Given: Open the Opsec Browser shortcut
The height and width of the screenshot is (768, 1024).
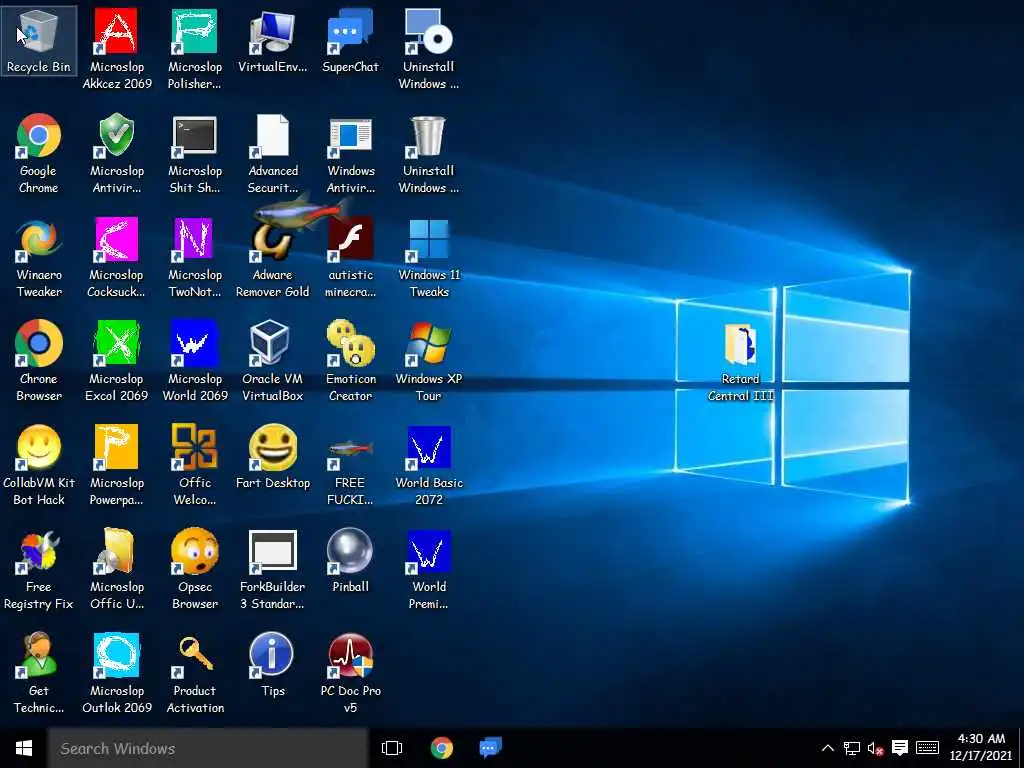Looking at the screenshot, I should pos(195,569).
